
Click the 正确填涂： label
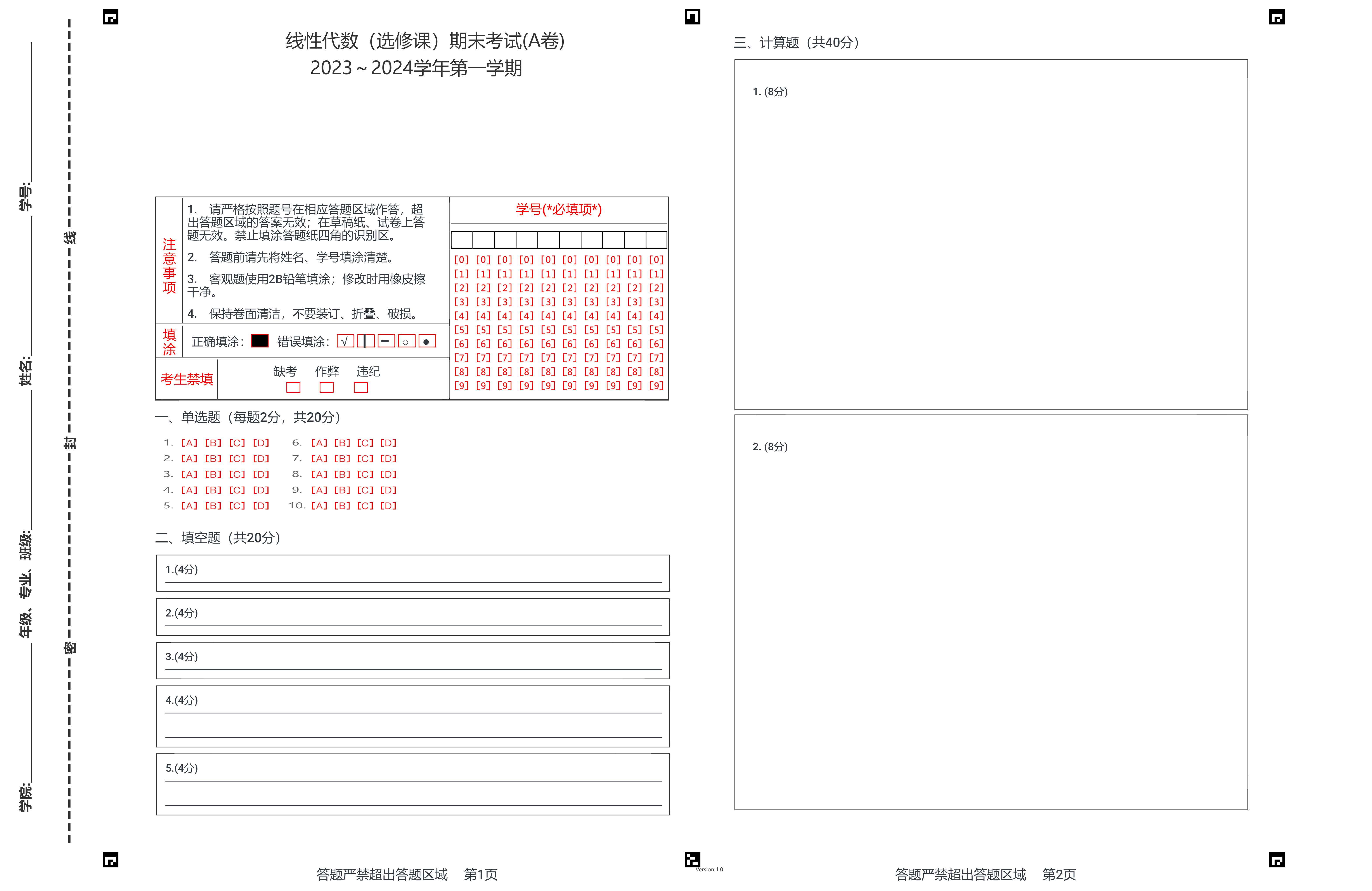(218, 342)
